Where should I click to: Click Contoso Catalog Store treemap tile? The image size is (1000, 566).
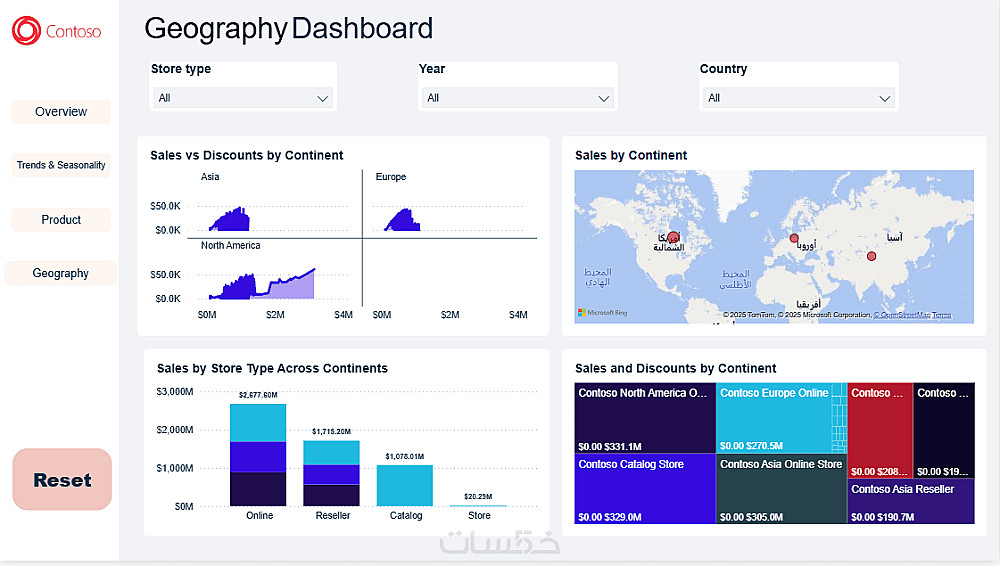[x=645, y=489]
